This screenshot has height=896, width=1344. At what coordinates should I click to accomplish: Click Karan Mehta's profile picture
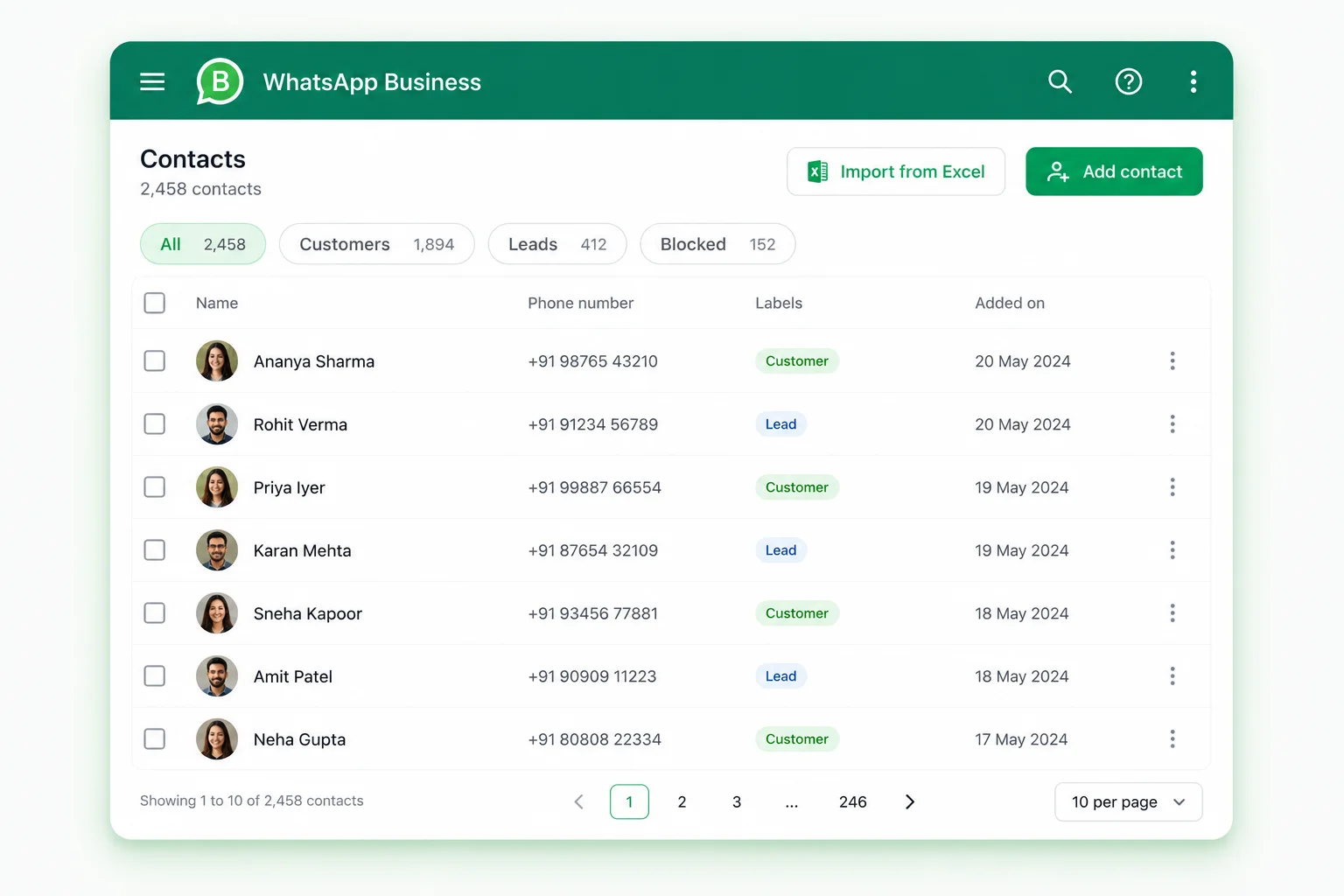pyautogui.click(x=217, y=550)
